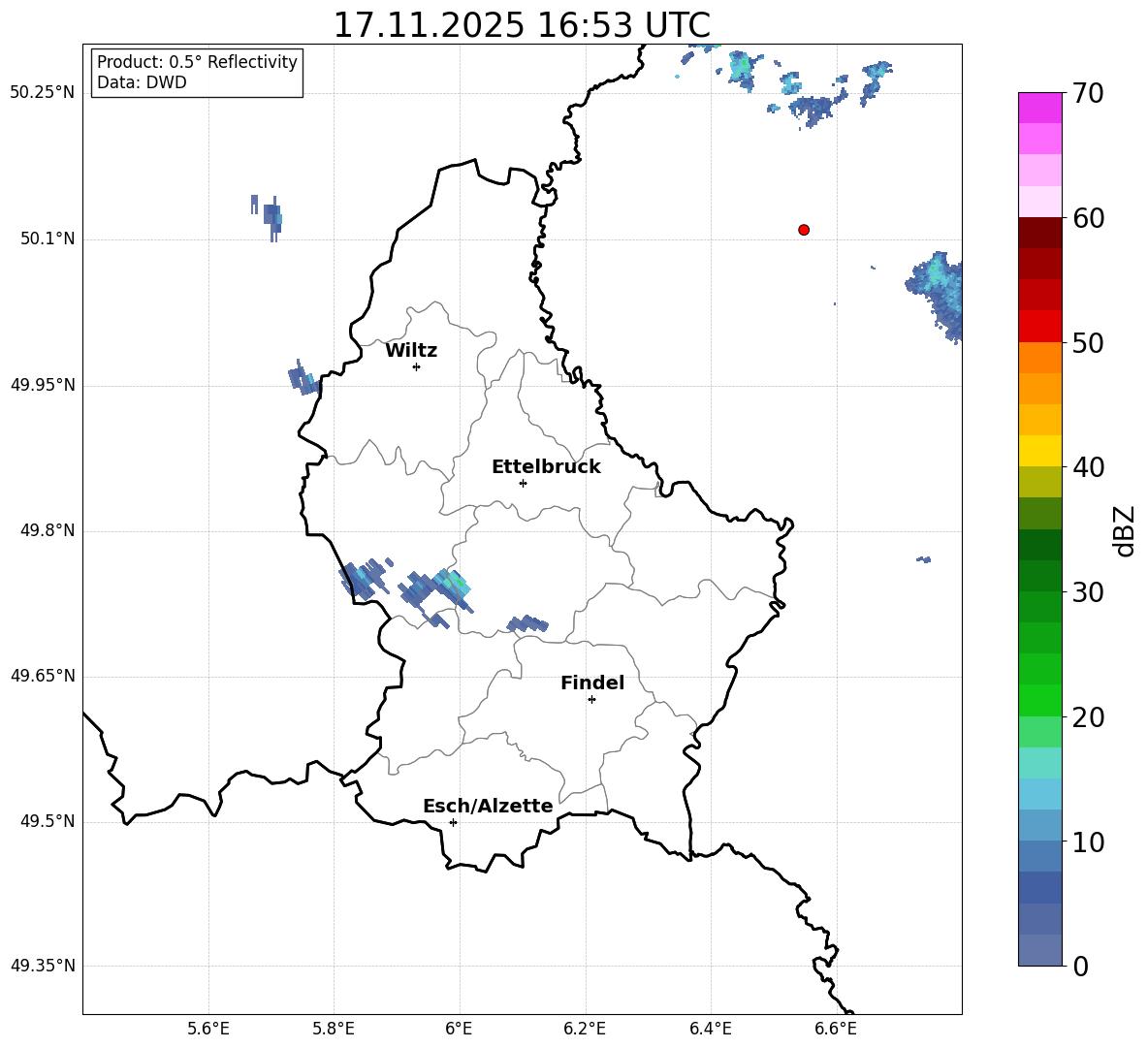
Task: Click the cross marker below Wiltz
Action: tap(417, 366)
